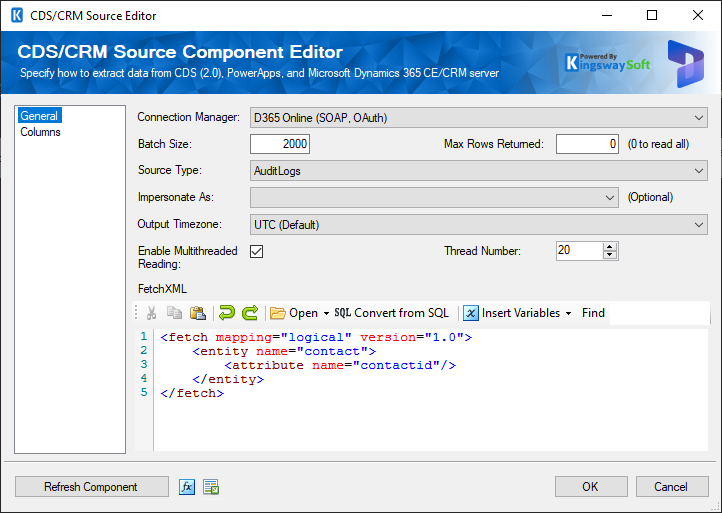
Task: Click Insert Variables in toolbar
Action: [x=512, y=313]
